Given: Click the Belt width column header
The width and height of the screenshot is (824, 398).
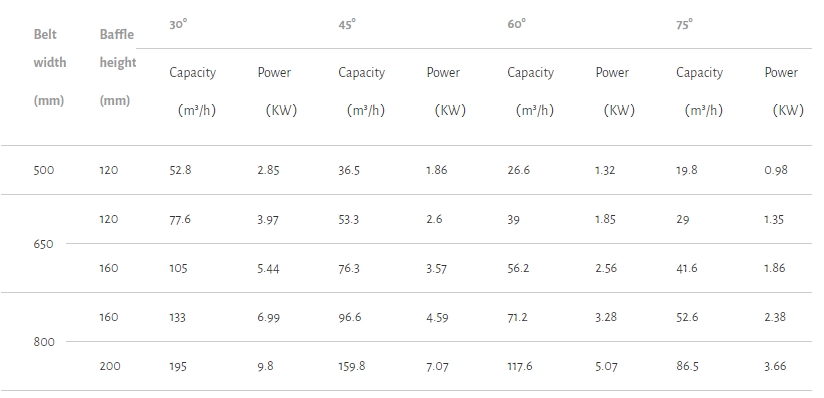Looking at the screenshot, I should (50, 67).
